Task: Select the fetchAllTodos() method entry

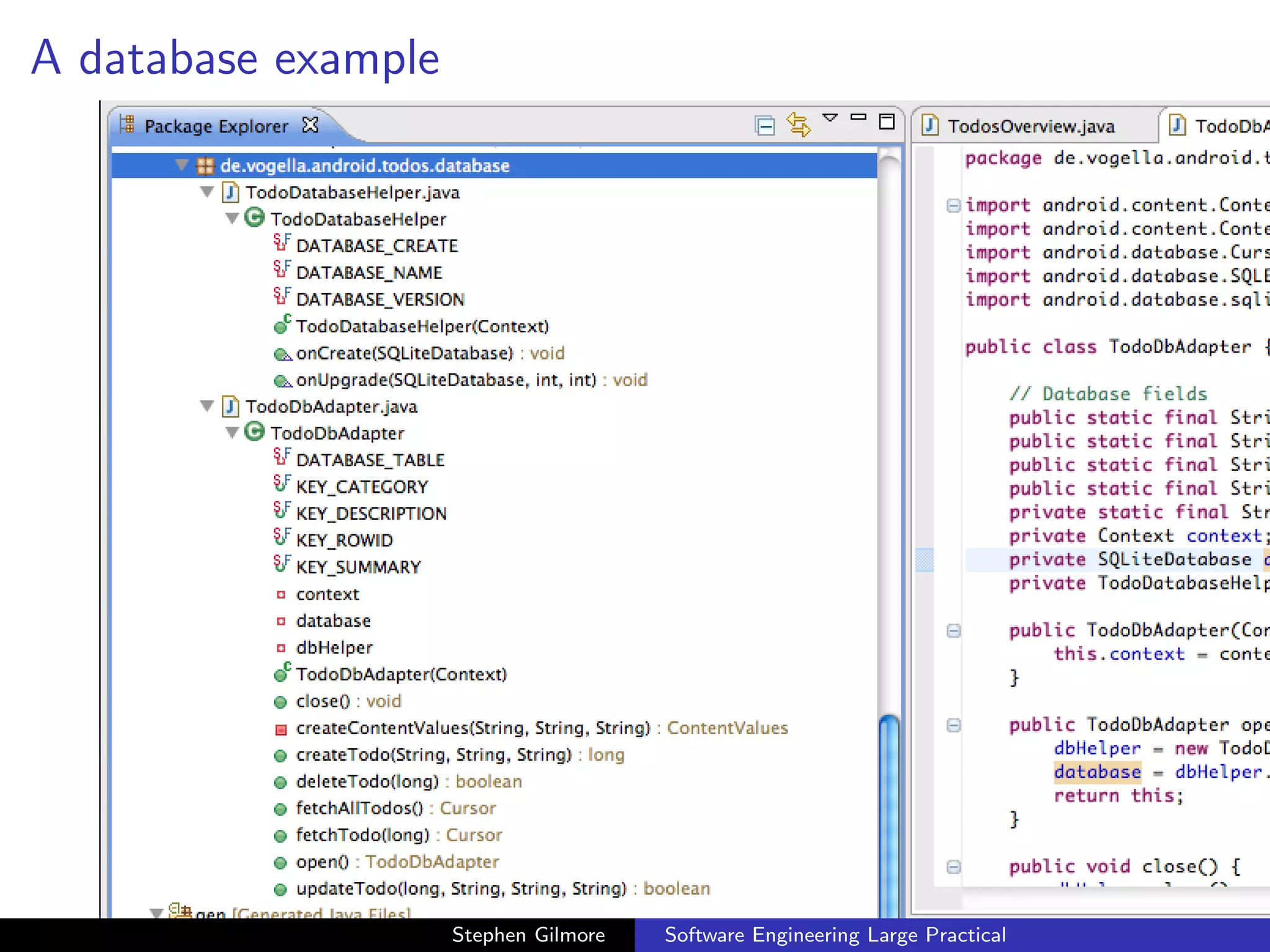Action: click(384, 808)
